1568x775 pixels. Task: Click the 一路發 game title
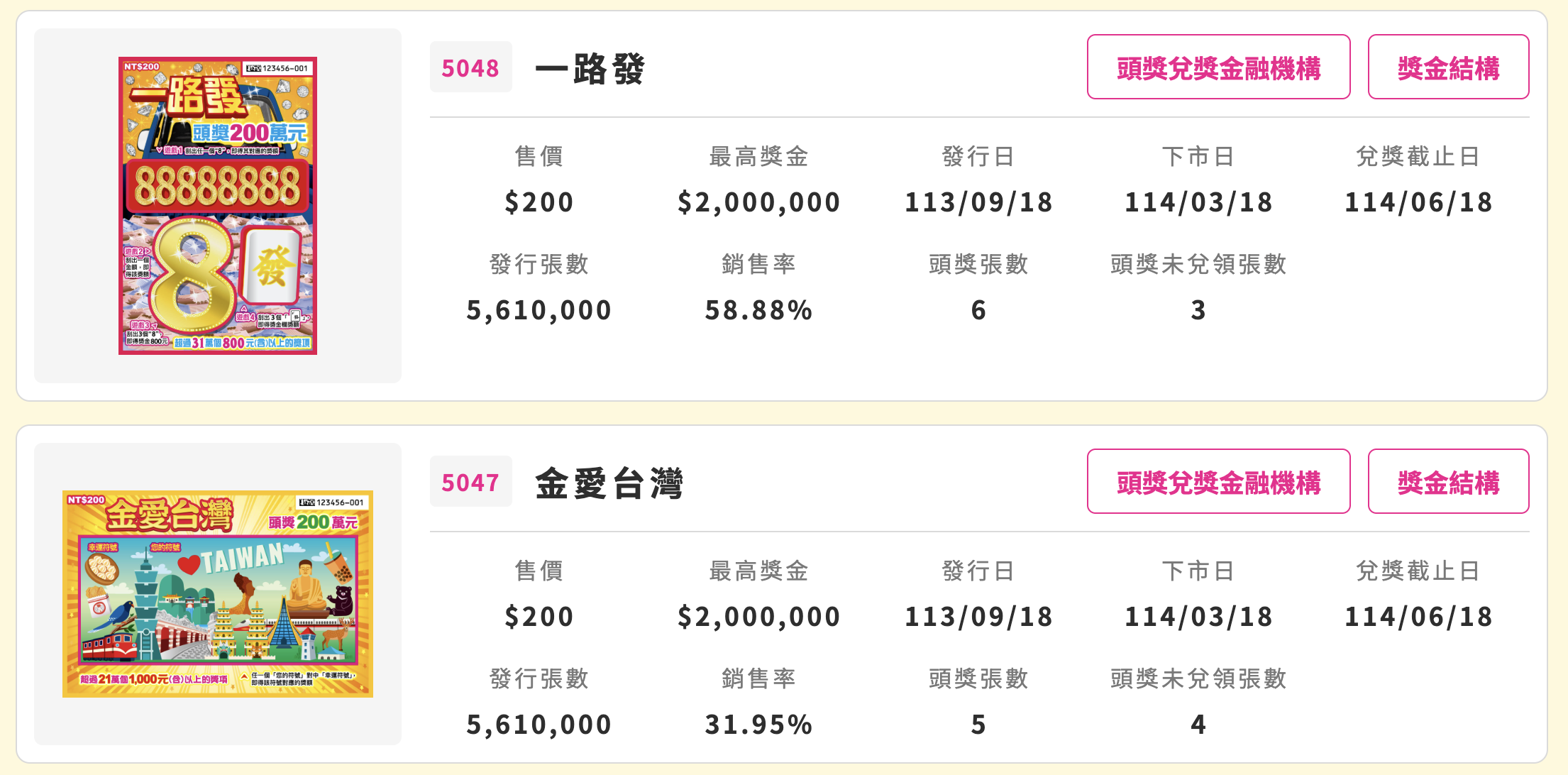tap(590, 69)
